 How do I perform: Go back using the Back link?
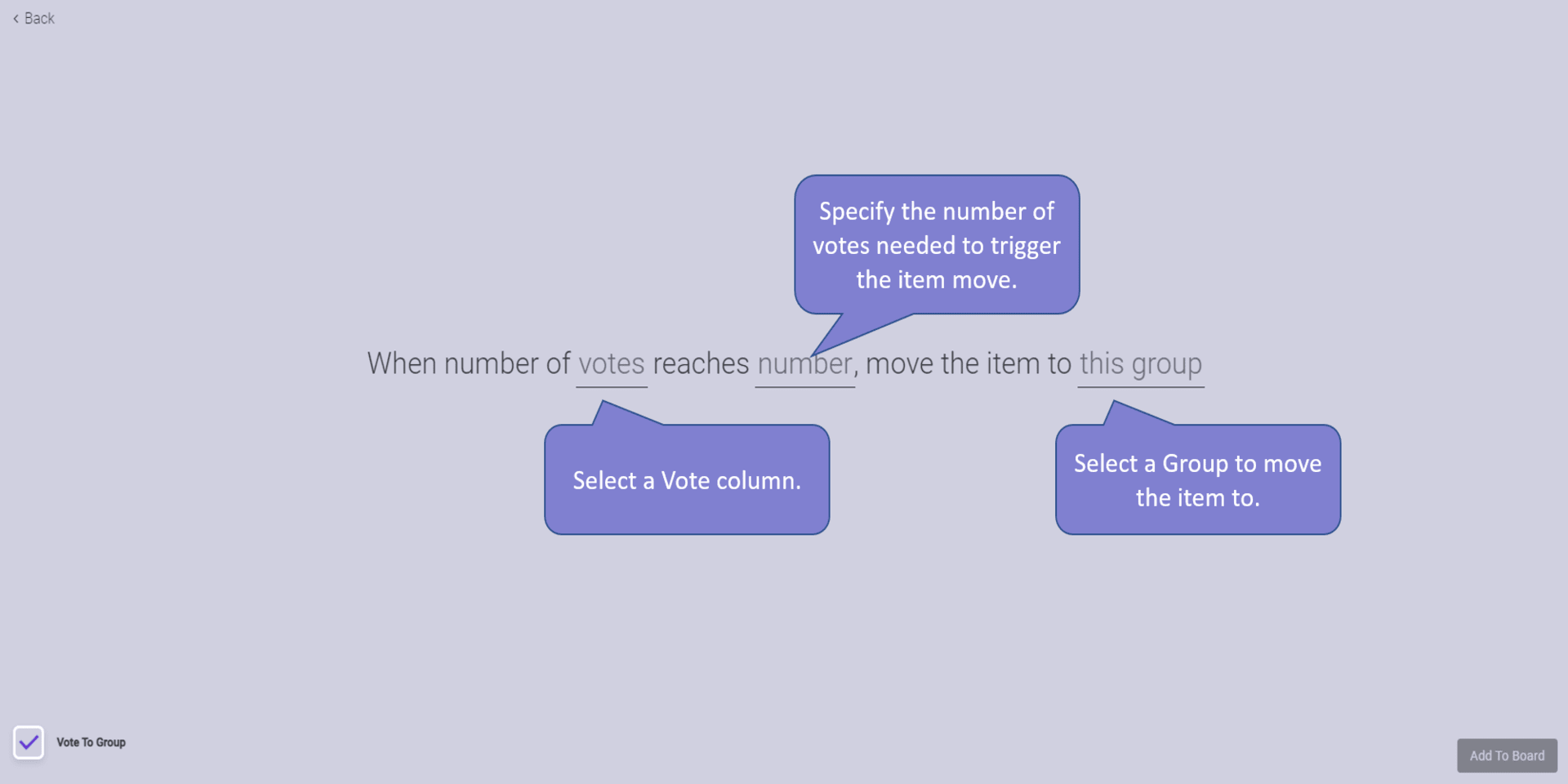click(33, 19)
